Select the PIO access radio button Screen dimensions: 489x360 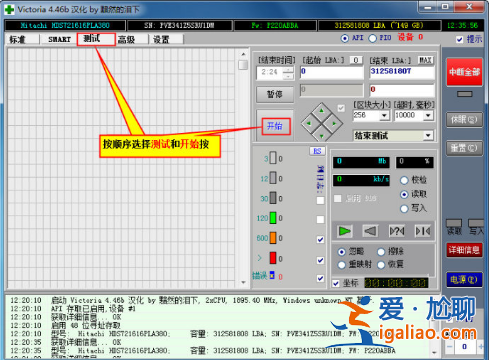pyautogui.click(x=372, y=38)
